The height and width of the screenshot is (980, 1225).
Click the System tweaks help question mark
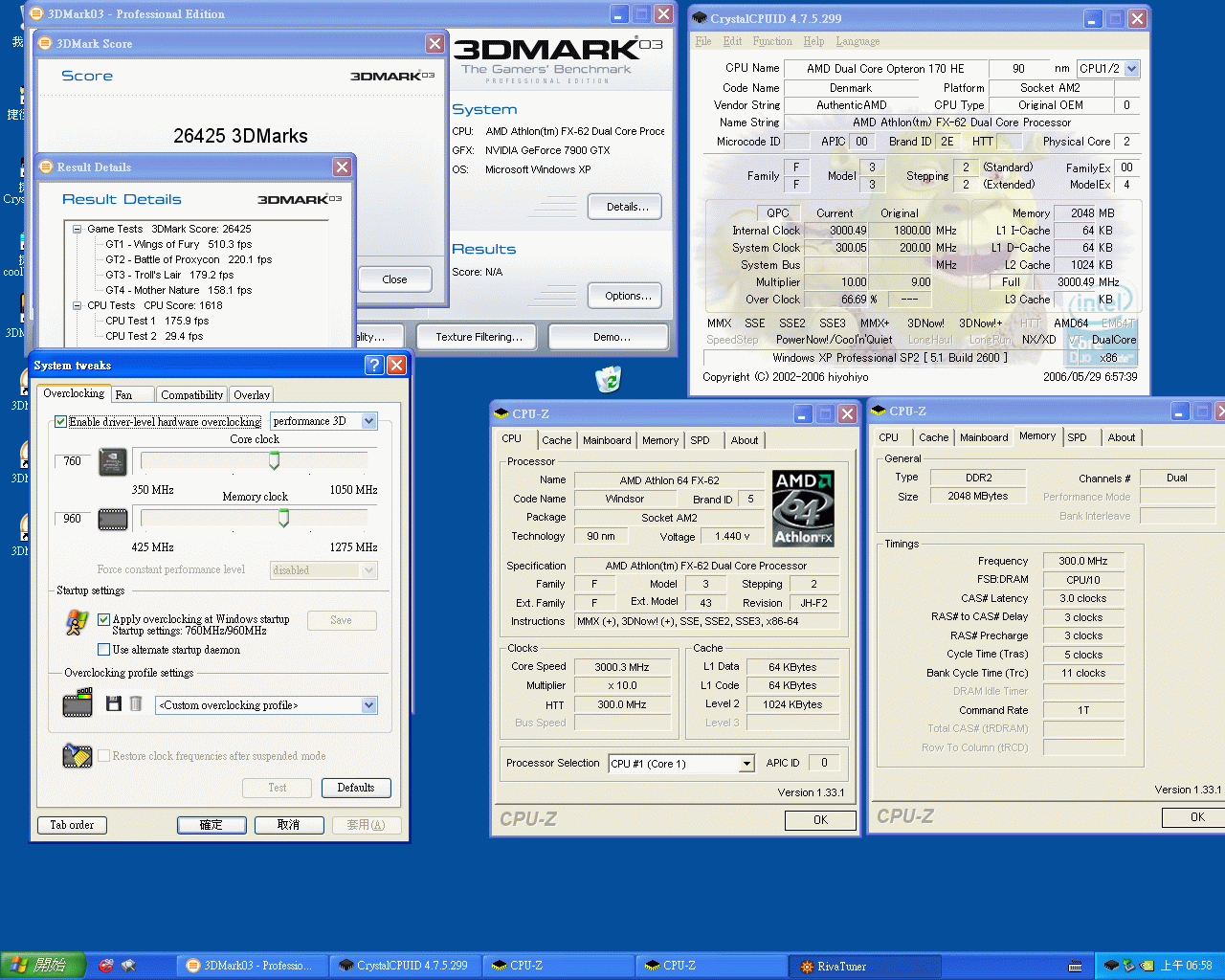coord(374,365)
